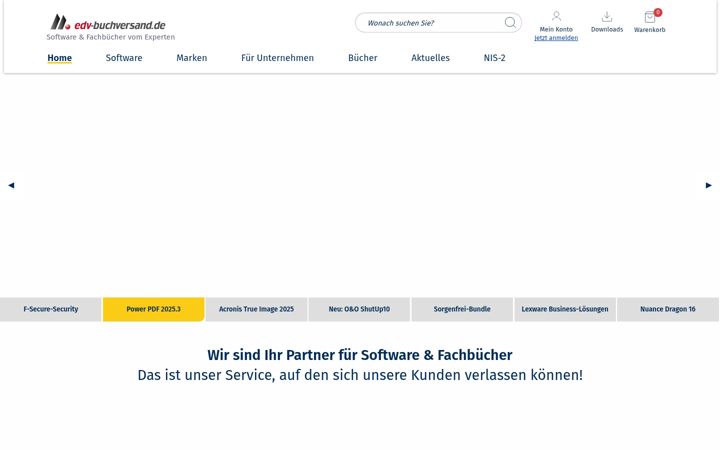Click tagline 'Software & Fachbücher vom Experten'
This screenshot has width=720, height=450.
tap(111, 37)
